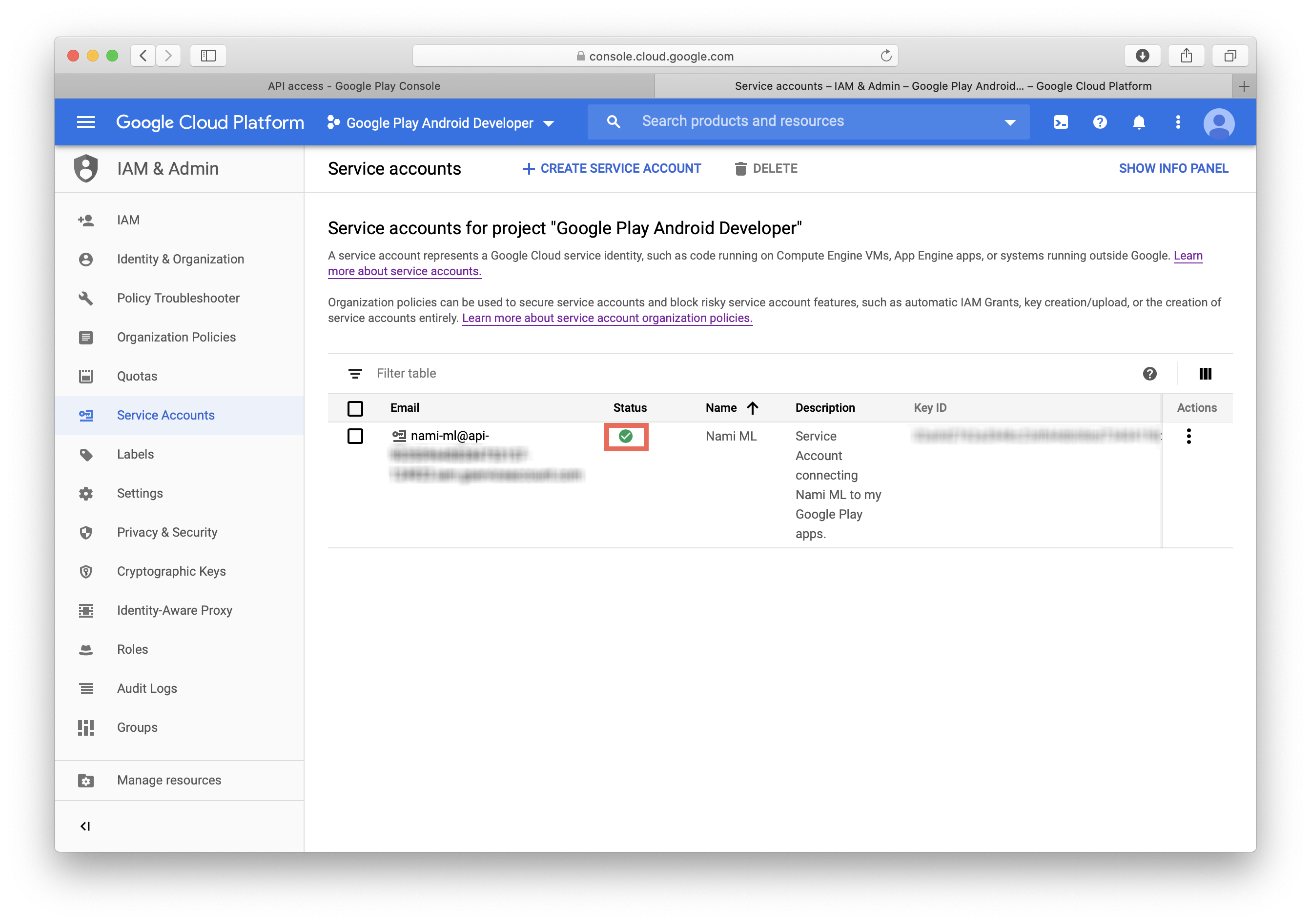Toggle Safari sidebar button

click(x=208, y=55)
